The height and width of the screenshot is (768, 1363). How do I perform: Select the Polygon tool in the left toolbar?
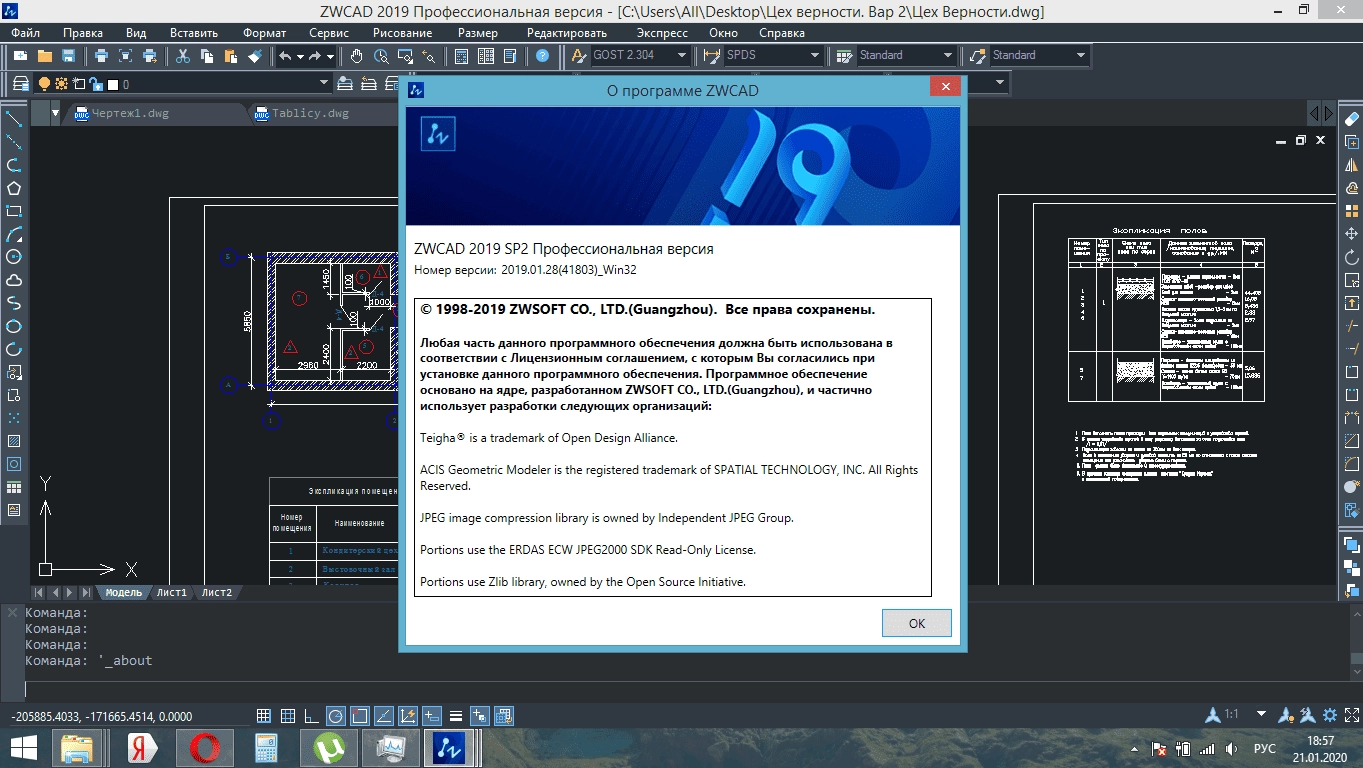coord(14,188)
